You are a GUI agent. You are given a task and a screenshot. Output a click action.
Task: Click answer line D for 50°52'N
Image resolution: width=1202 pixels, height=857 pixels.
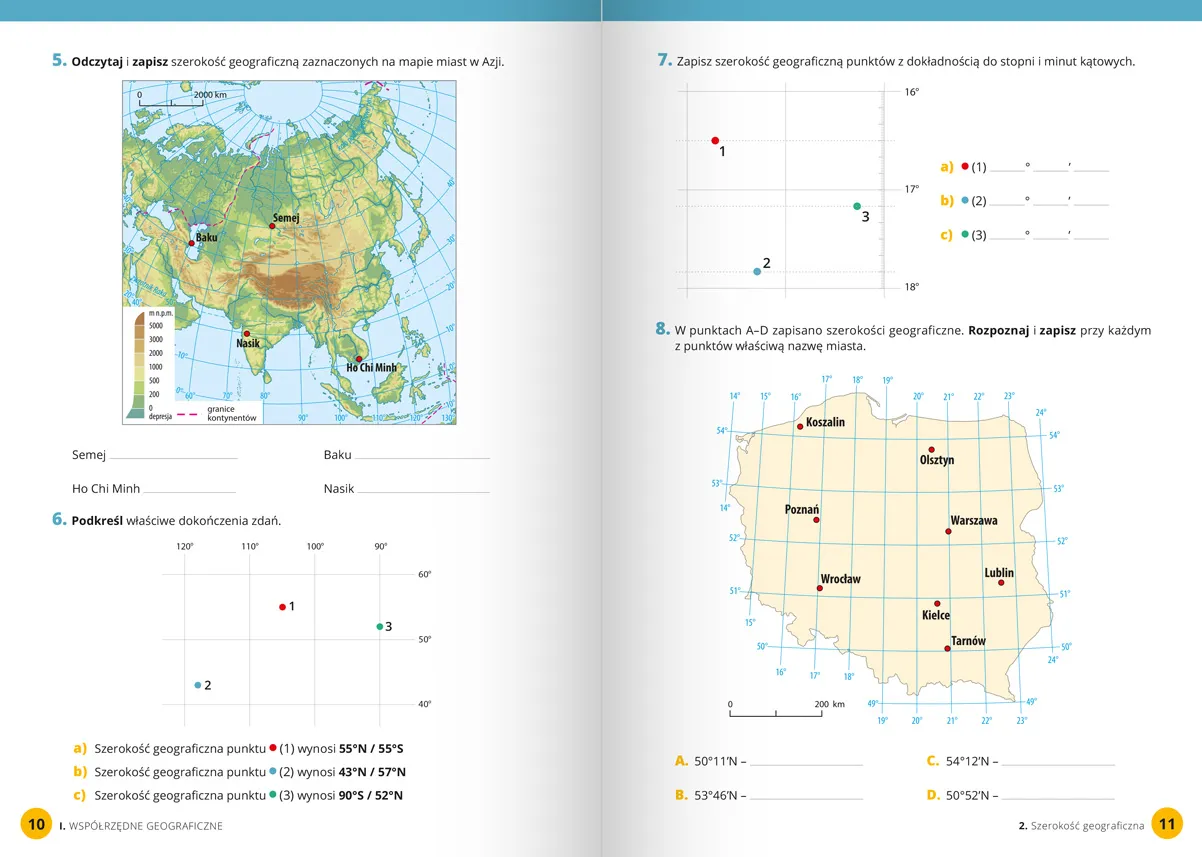click(x=1058, y=796)
